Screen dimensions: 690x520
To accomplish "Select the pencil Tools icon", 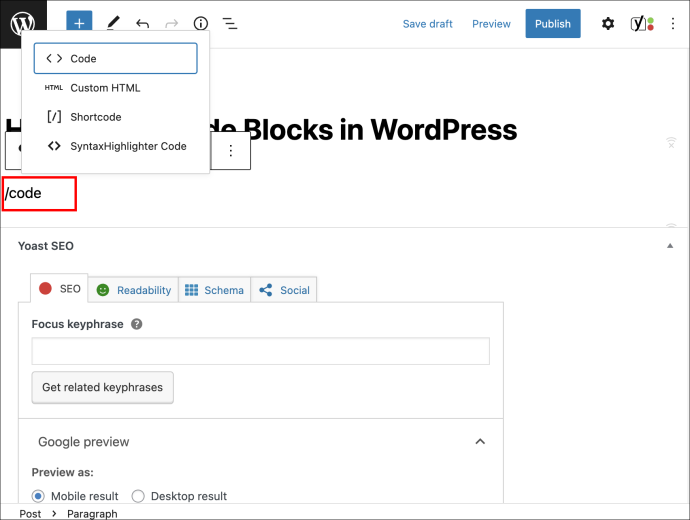I will (x=113, y=23).
